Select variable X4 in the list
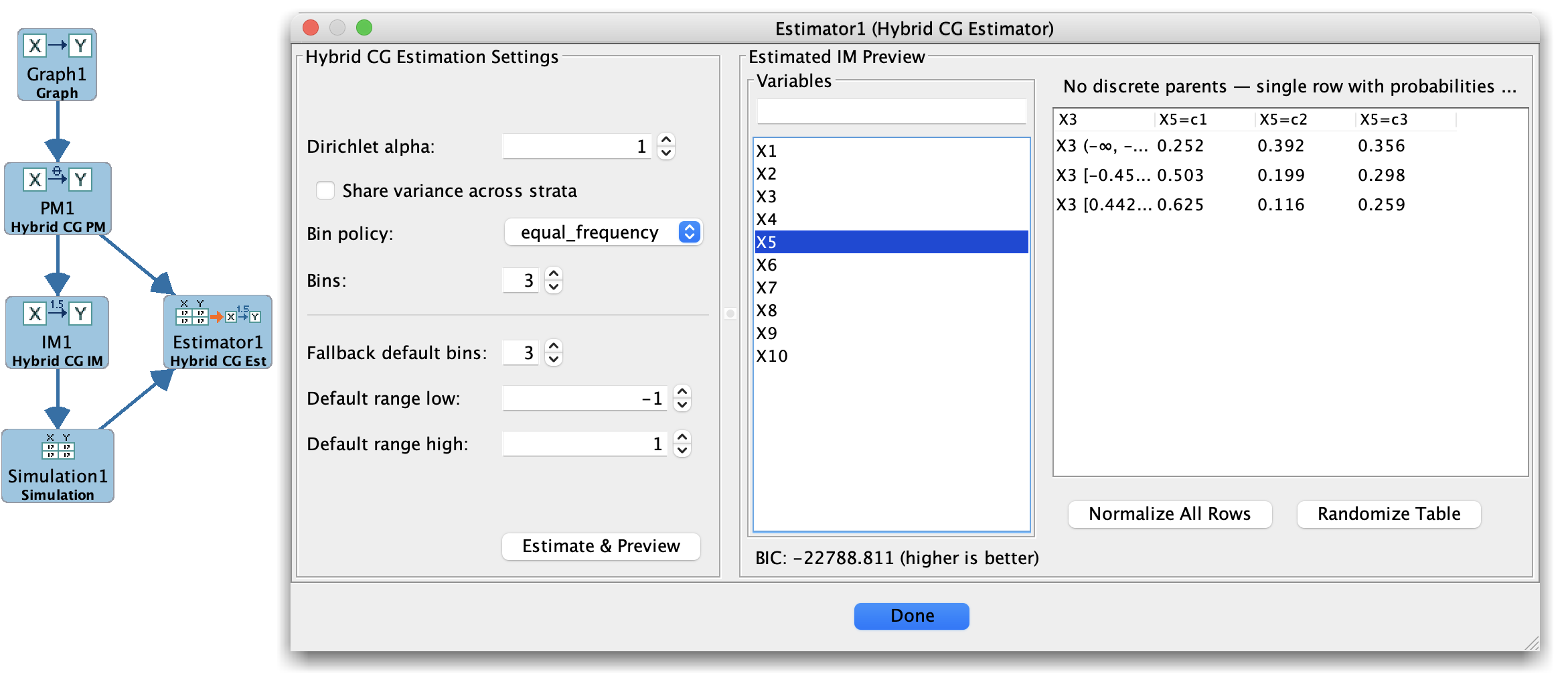This screenshot has height=674, width=1568. point(891,219)
